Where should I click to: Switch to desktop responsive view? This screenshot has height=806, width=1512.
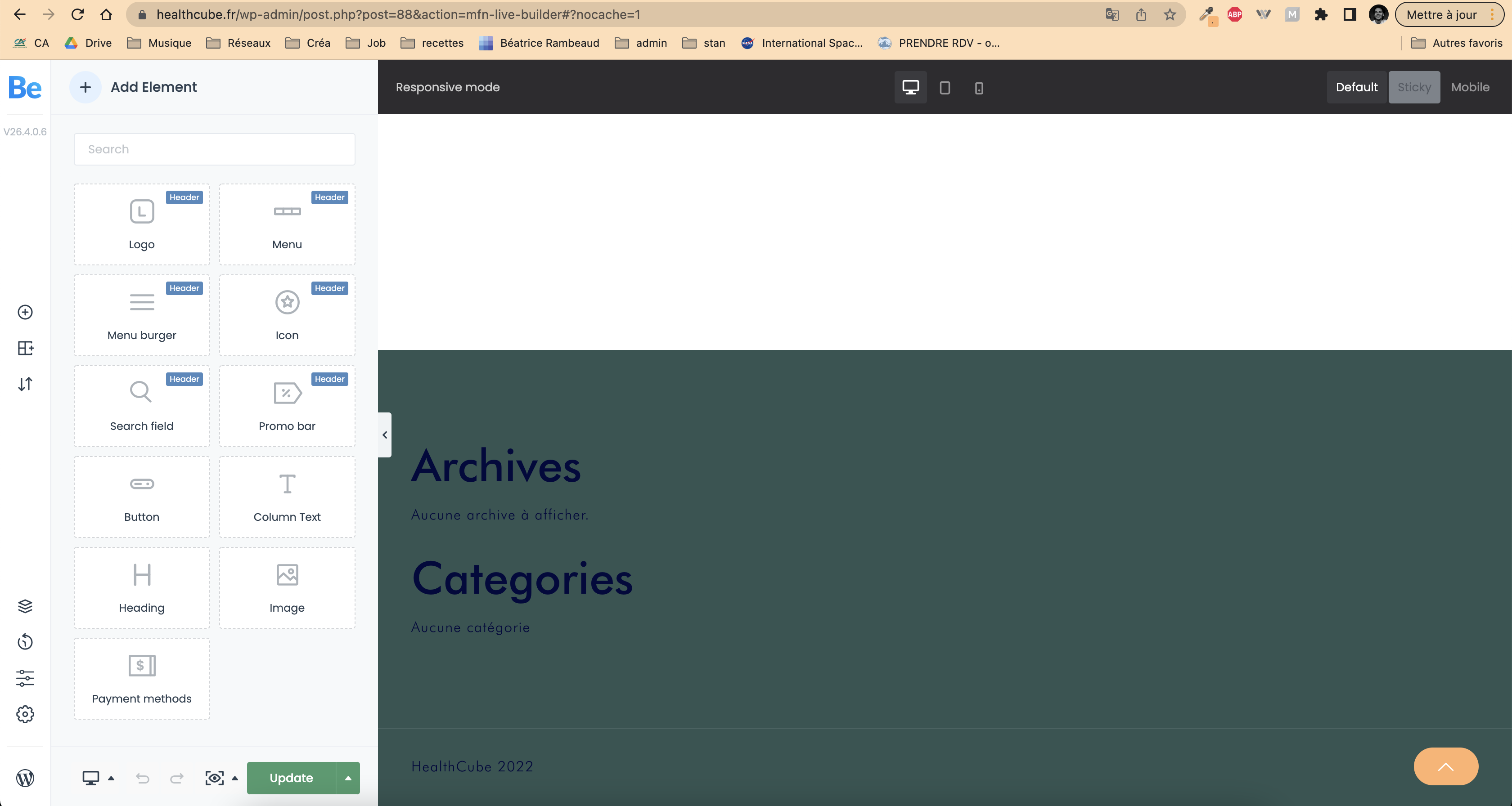[x=910, y=87]
